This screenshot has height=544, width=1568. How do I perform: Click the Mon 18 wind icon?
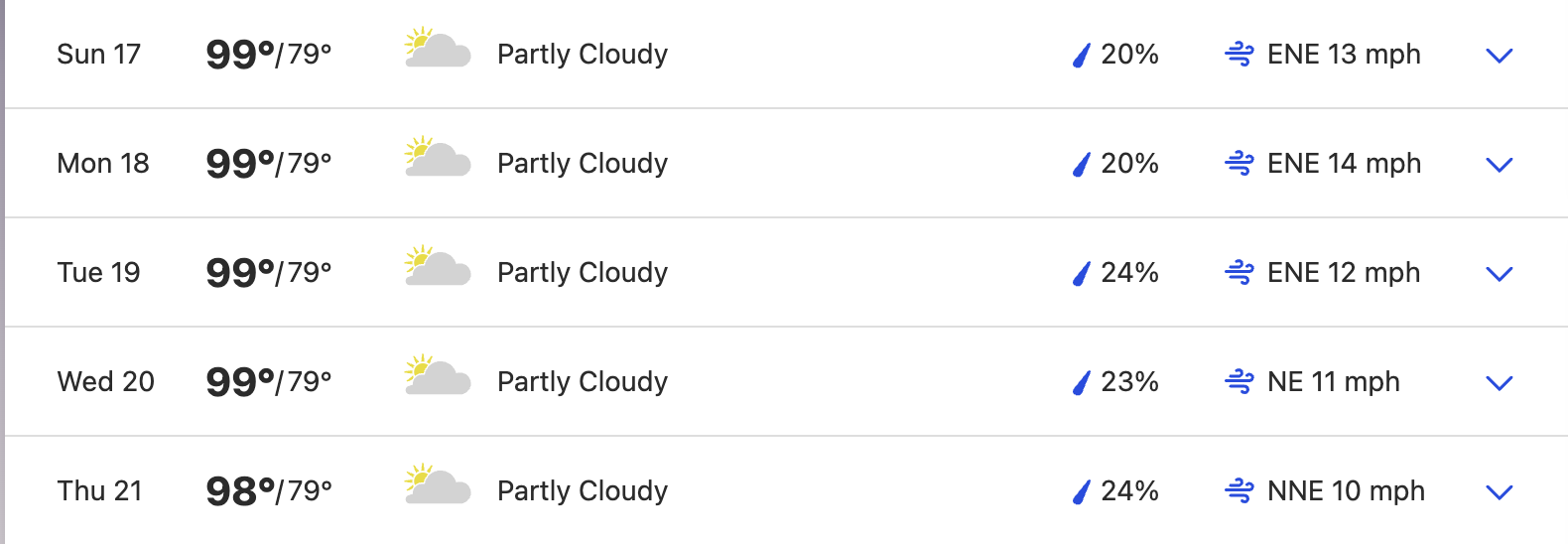pos(1240,163)
